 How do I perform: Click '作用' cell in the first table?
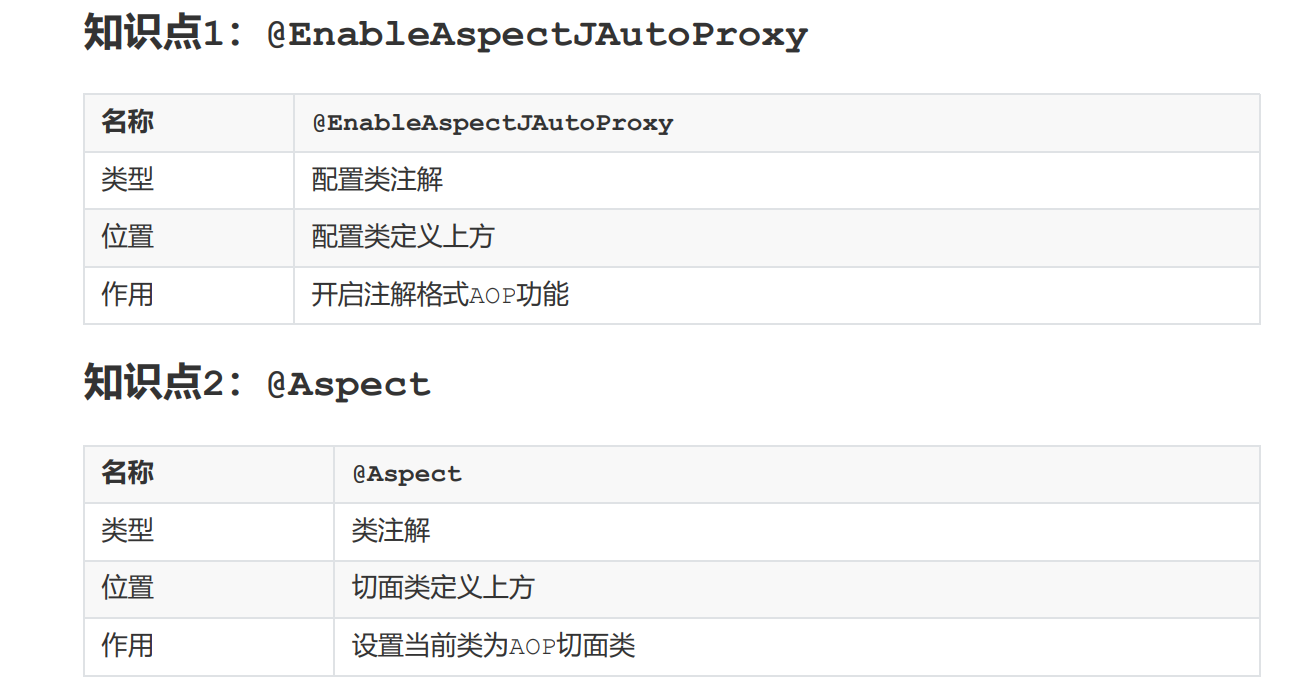[x=127, y=295]
